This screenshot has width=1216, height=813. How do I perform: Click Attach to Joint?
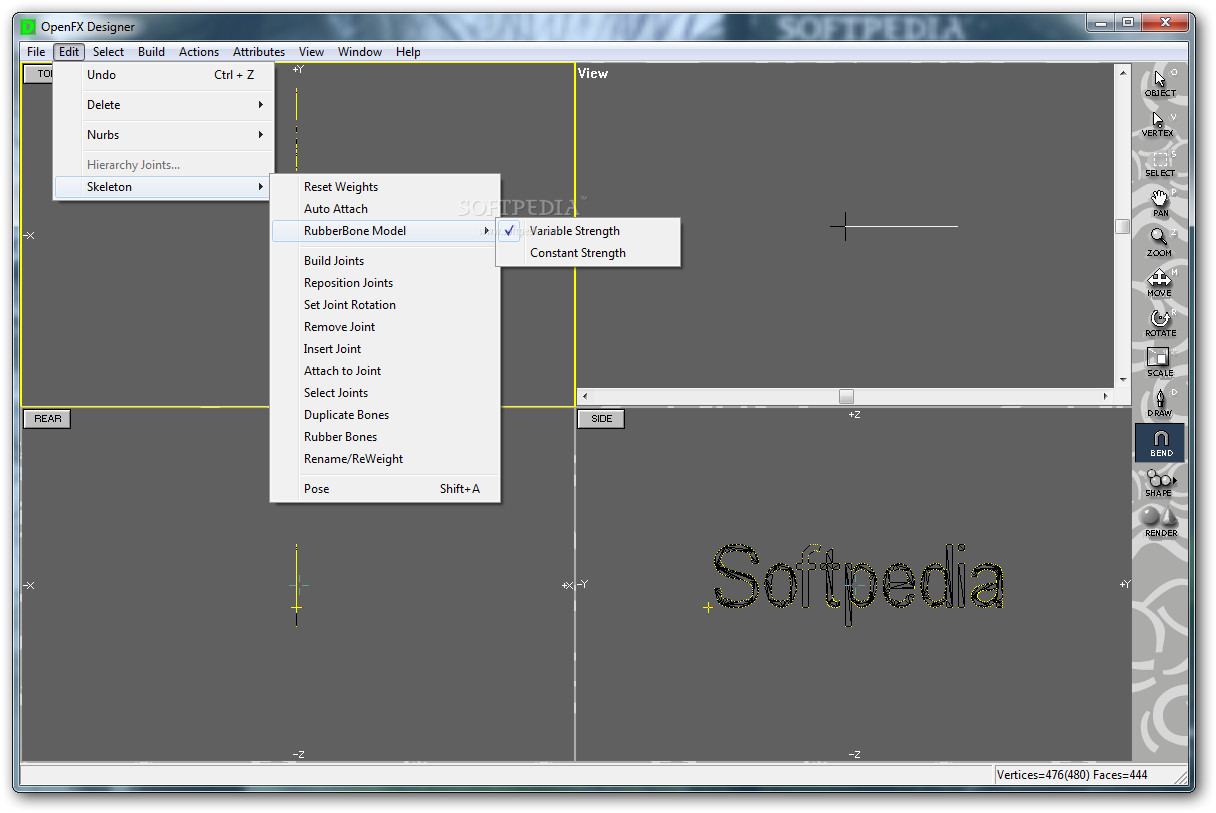coord(385,371)
